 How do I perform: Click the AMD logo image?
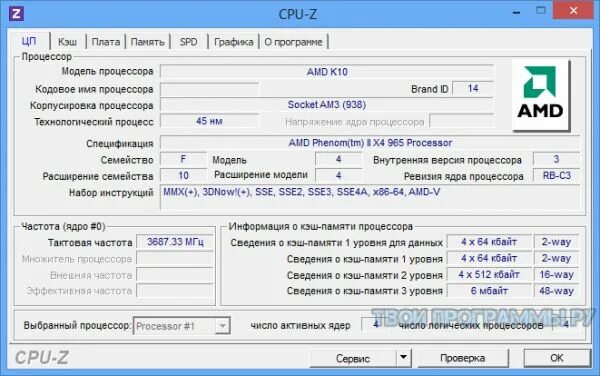[x=541, y=95]
